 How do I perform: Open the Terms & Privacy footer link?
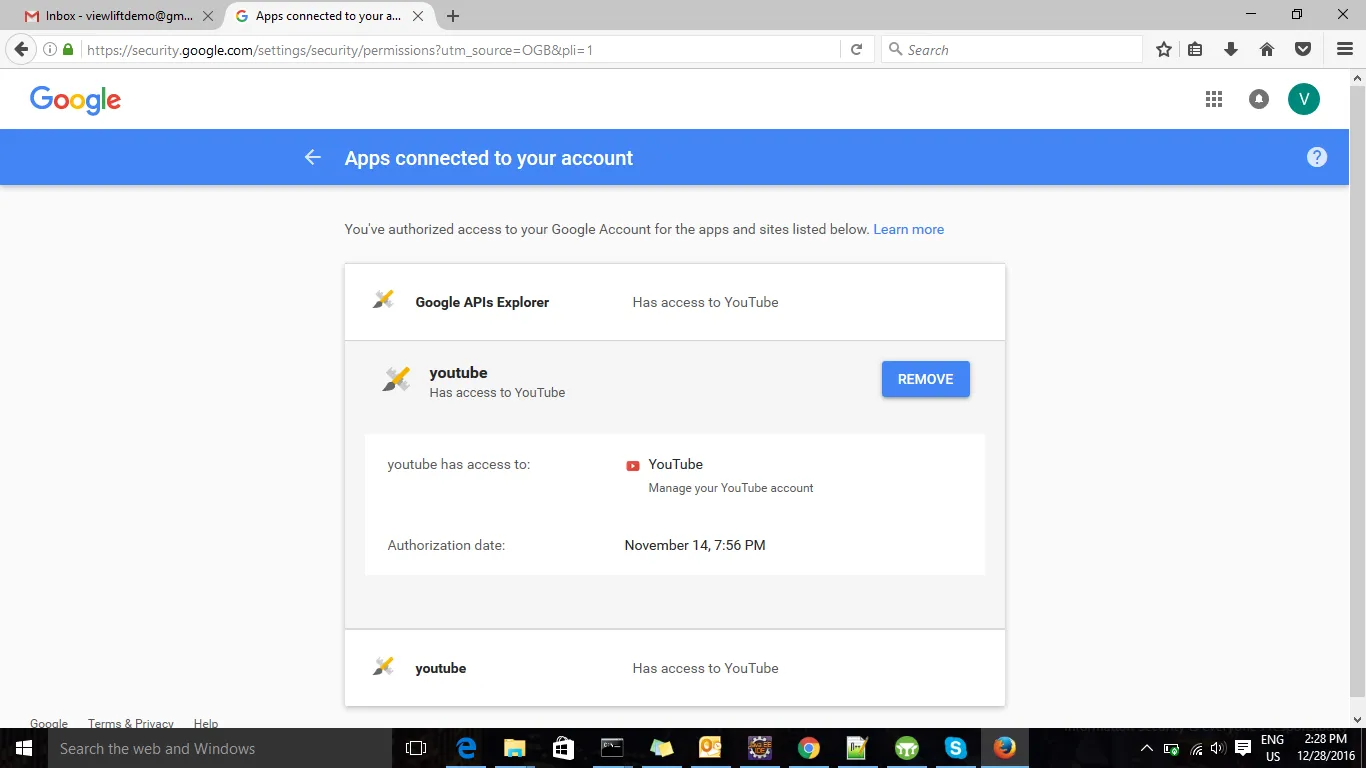[131, 723]
